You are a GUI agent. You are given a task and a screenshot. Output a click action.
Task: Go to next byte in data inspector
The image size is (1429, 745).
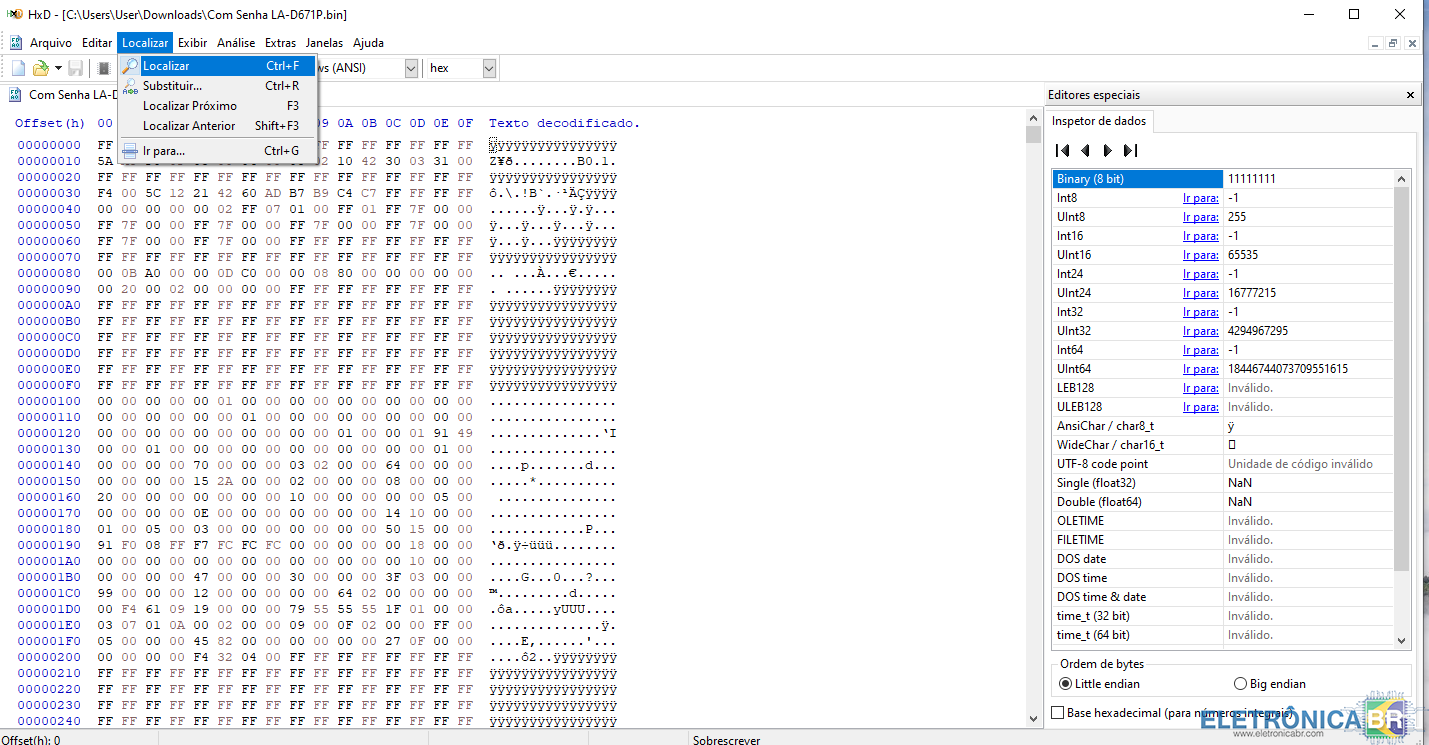coord(1107,150)
